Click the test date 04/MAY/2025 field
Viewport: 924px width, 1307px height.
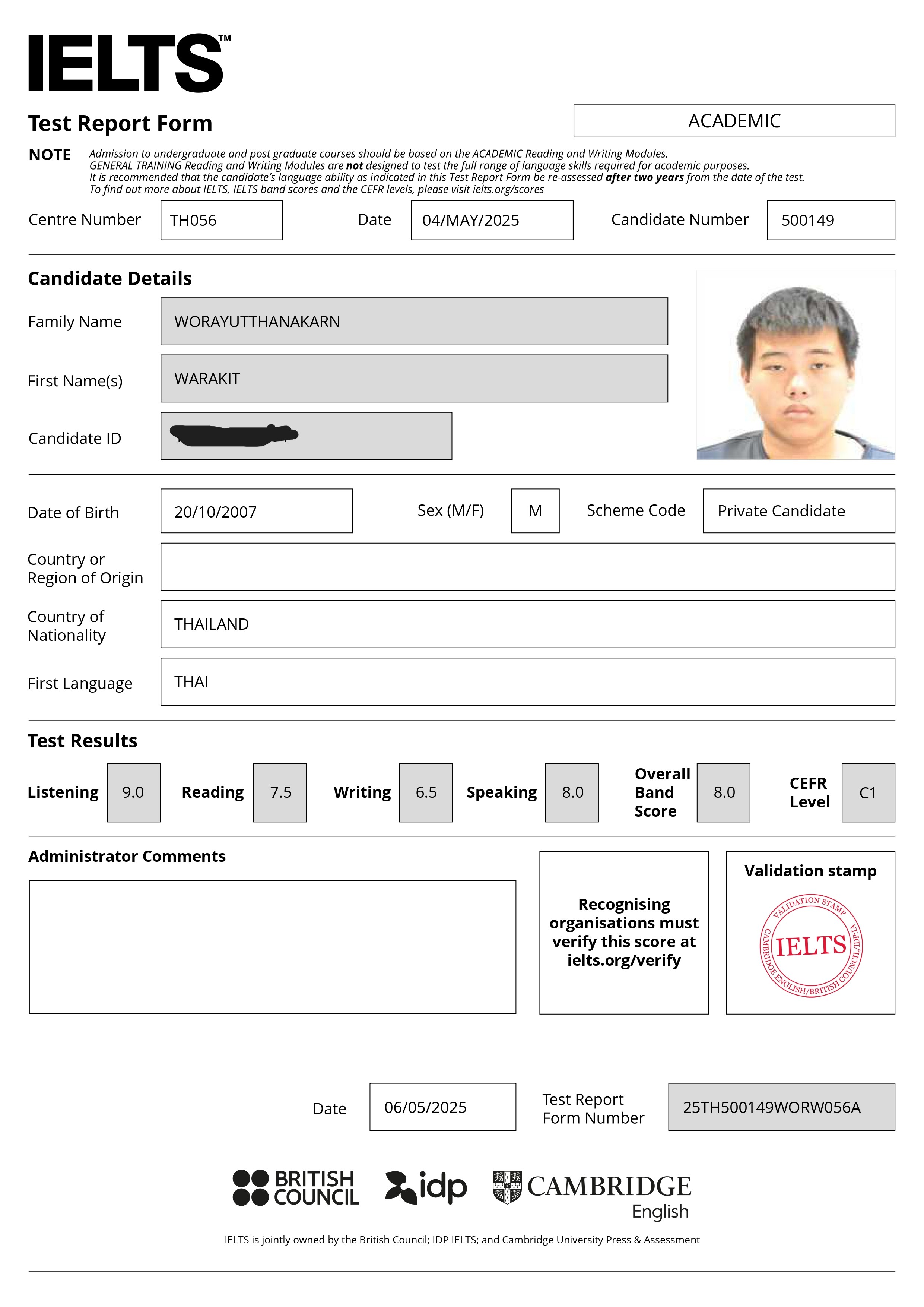(x=492, y=220)
